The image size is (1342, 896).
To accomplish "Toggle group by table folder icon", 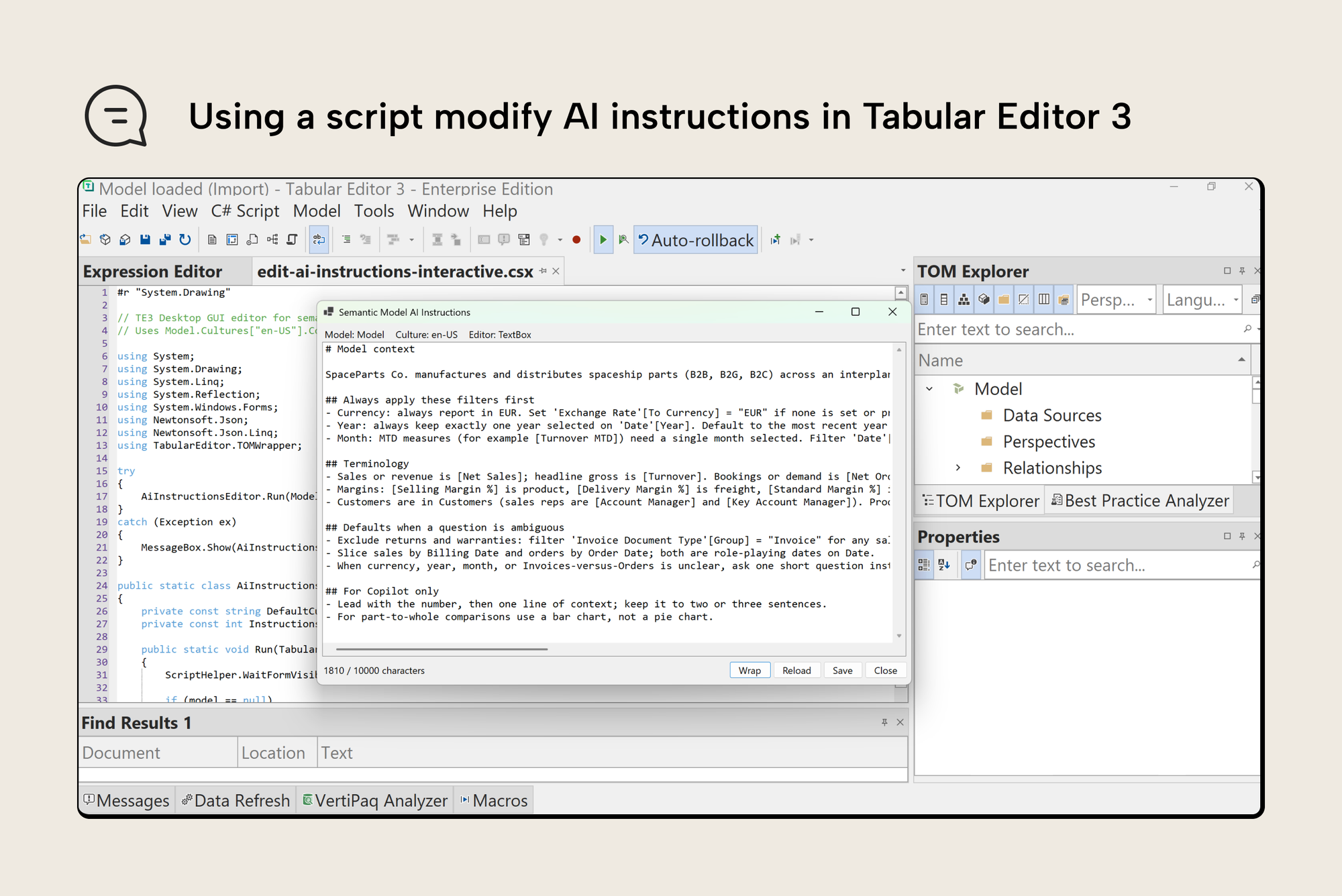I will click(1064, 299).
